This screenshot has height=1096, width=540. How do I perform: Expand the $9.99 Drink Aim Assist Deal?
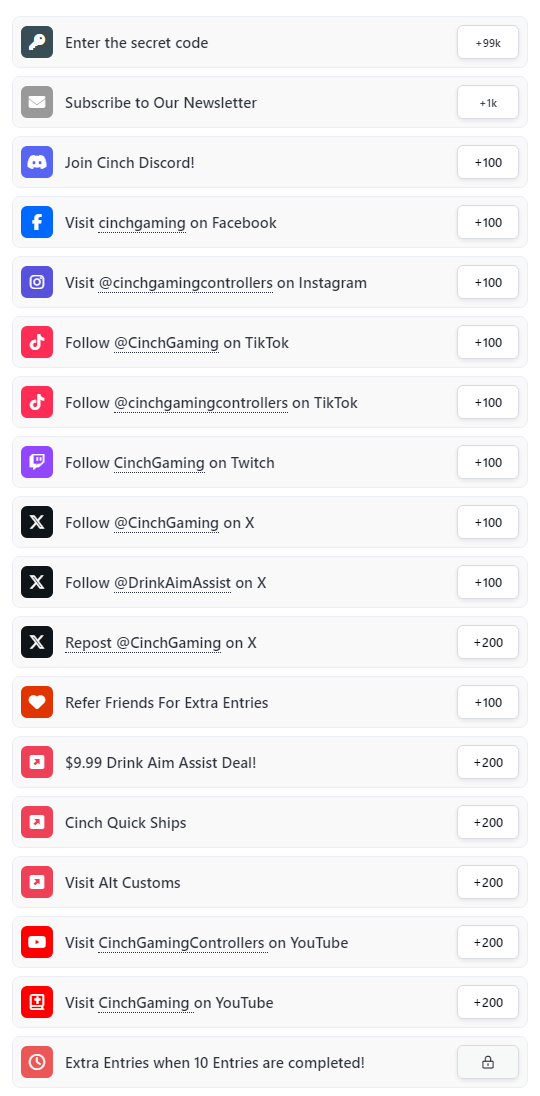click(270, 762)
